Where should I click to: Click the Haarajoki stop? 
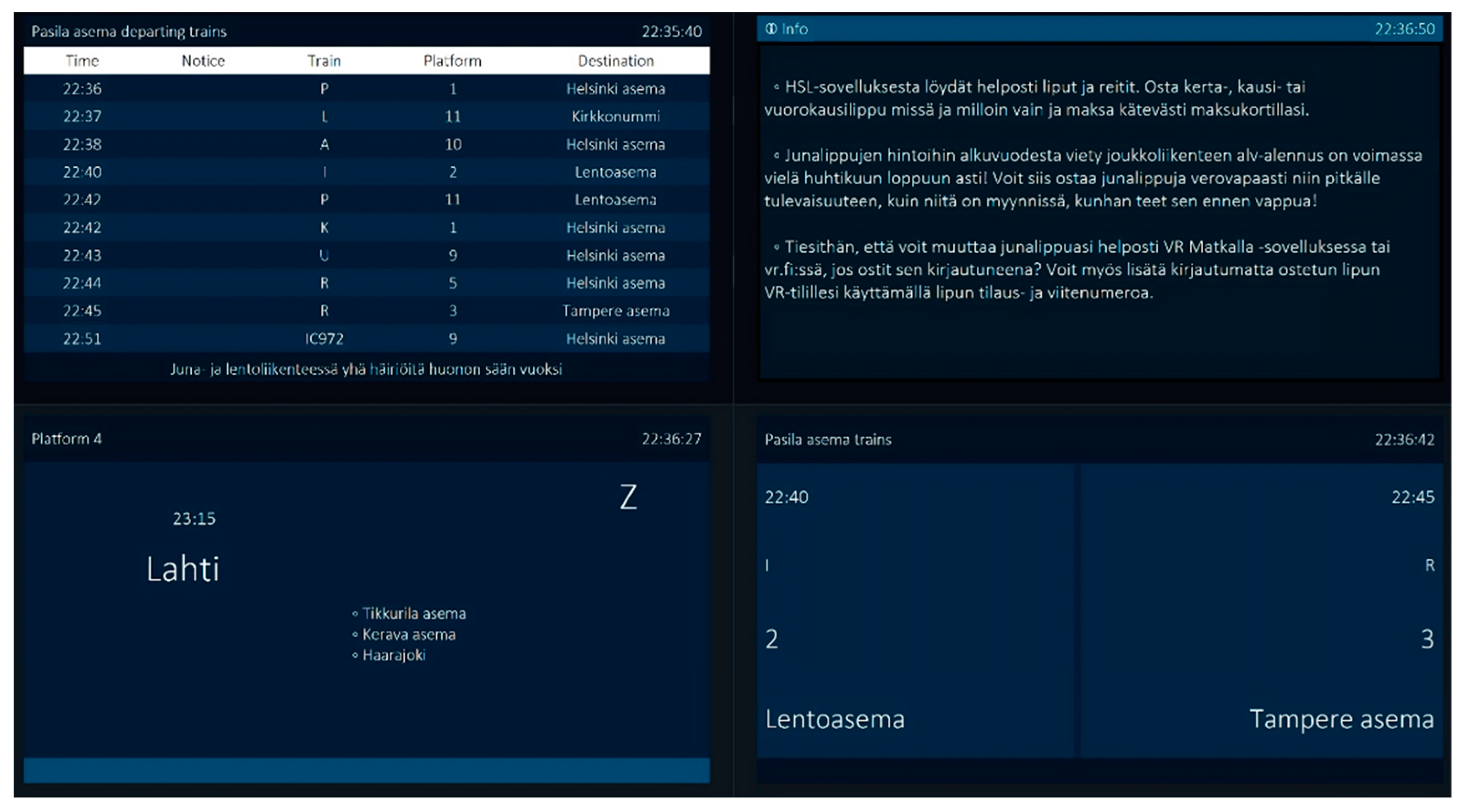(394, 655)
